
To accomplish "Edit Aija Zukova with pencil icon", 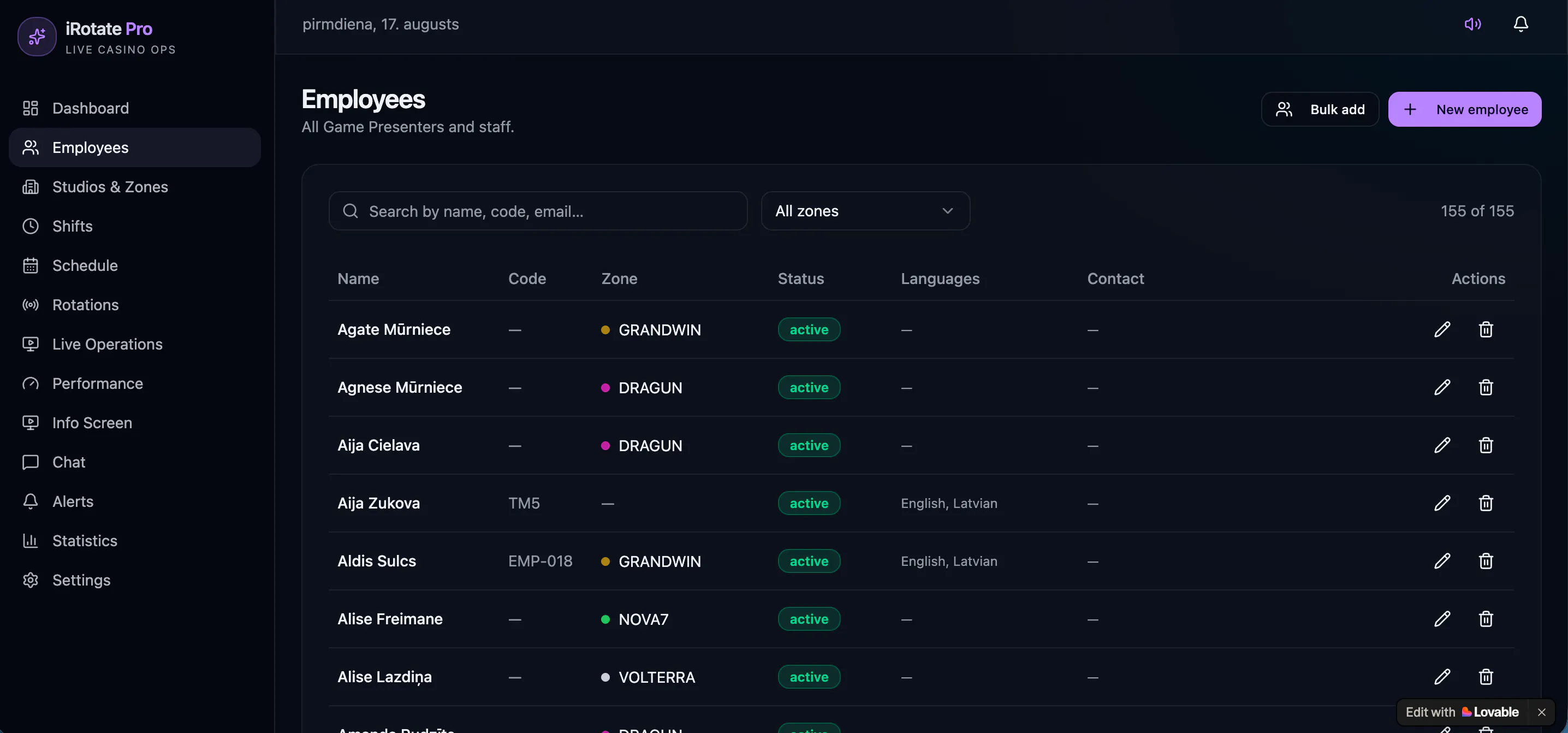I will tap(1442, 503).
